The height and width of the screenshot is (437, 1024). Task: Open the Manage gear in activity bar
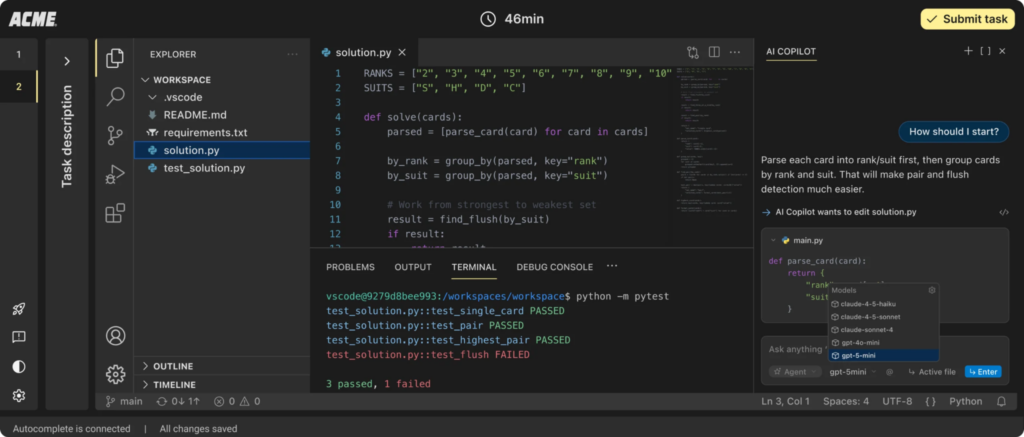116,374
